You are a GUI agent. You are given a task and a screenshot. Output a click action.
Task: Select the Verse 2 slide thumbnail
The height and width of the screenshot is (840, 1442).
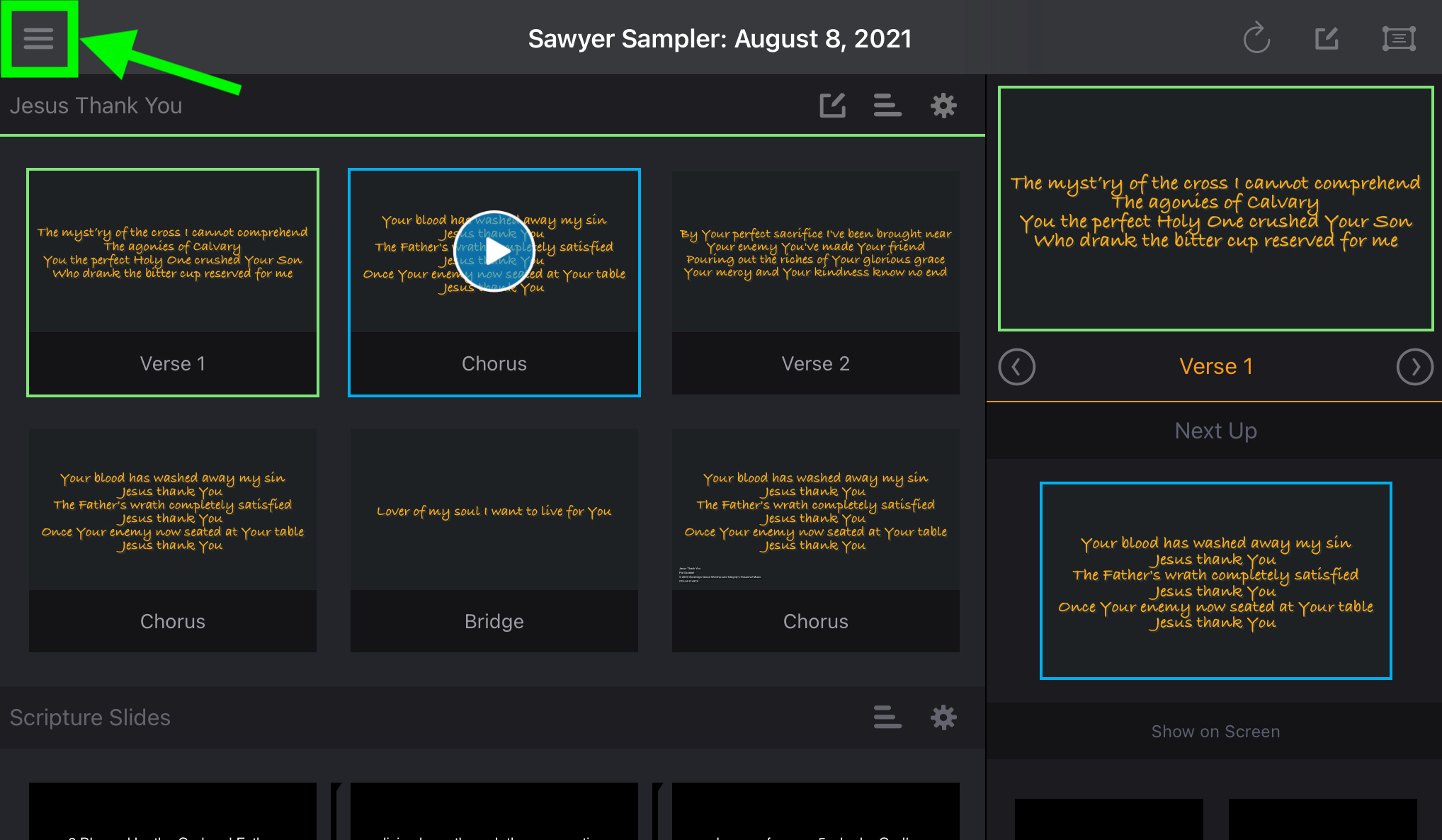(x=816, y=283)
